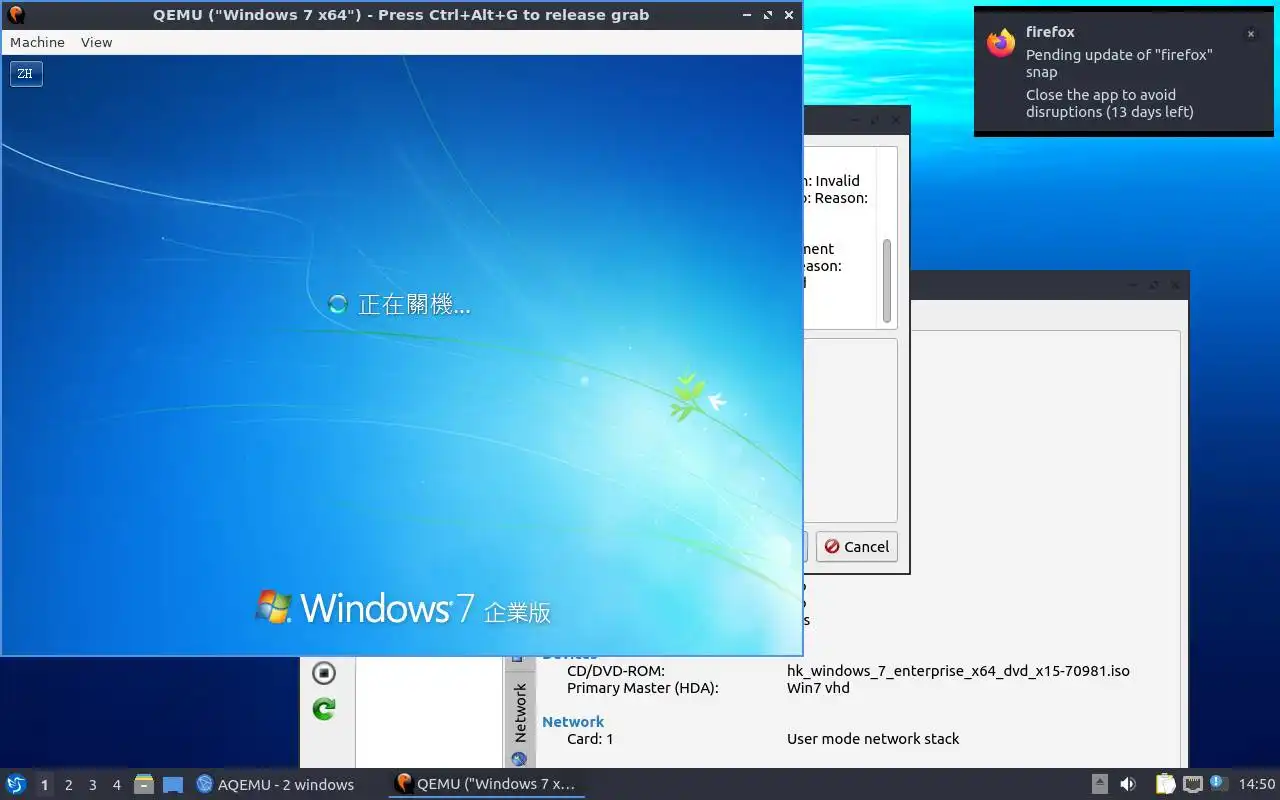Image resolution: width=1280 pixels, height=800 pixels.
Task: Switch to workspace 4 in the pager
Action: pyautogui.click(x=116, y=785)
